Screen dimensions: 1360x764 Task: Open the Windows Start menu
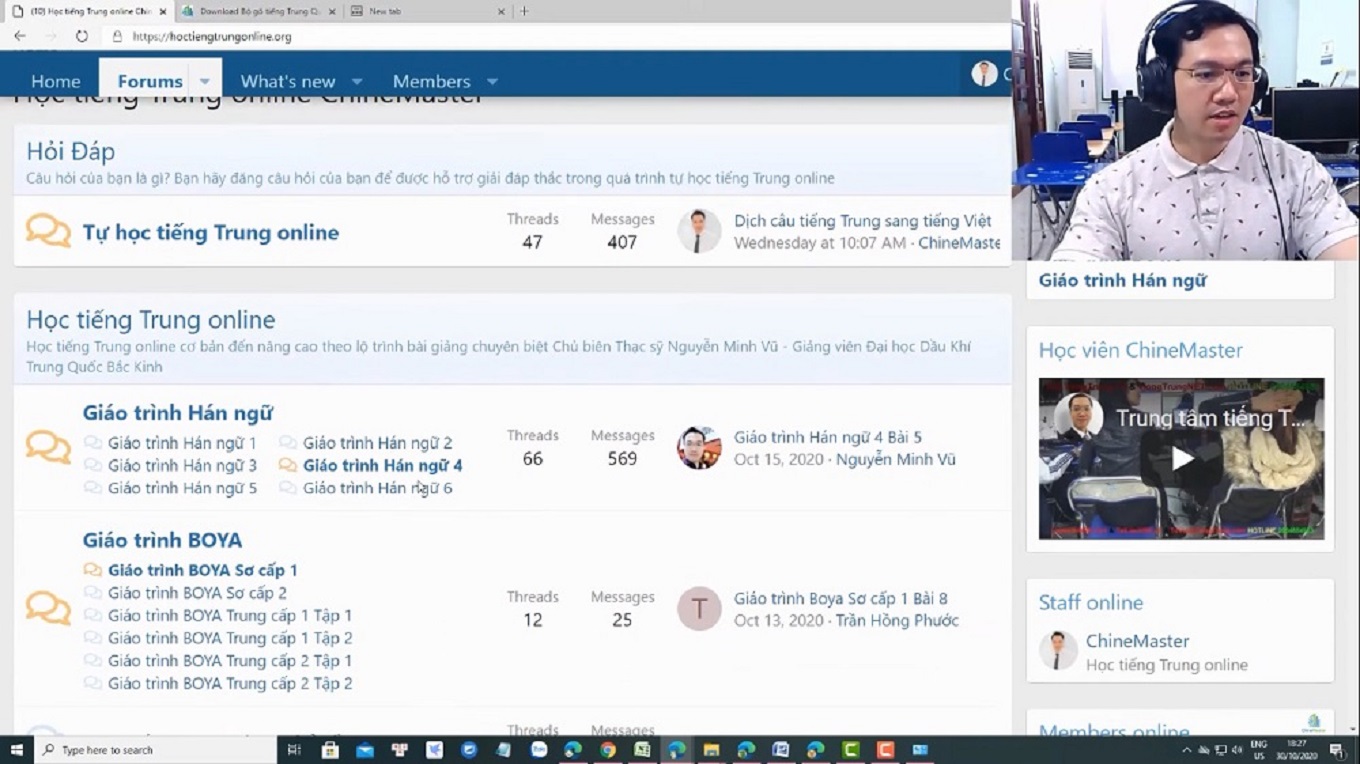17,749
